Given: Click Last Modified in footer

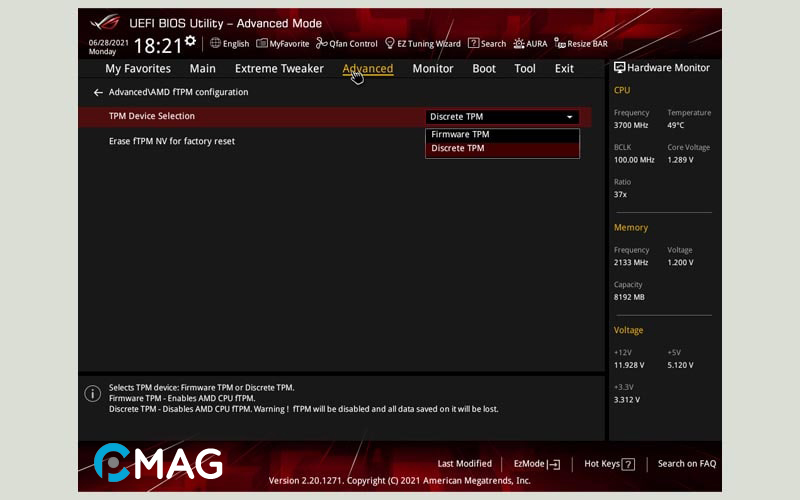Looking at the screenshot, I should 464,464.
